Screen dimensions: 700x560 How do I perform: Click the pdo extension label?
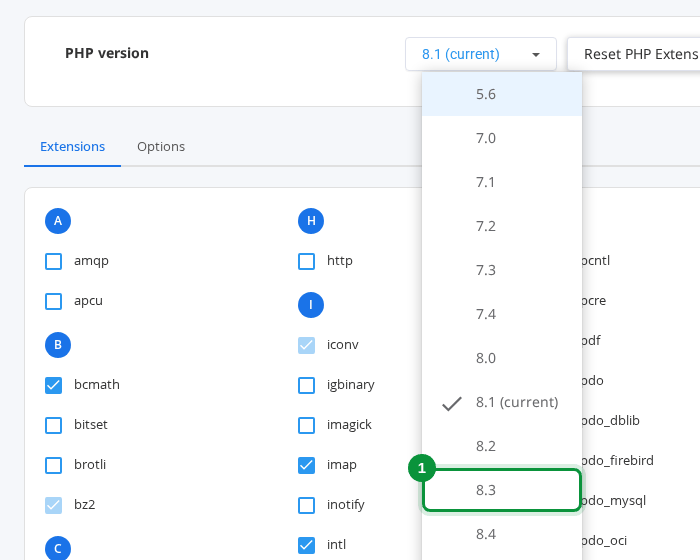pos(592,380)
